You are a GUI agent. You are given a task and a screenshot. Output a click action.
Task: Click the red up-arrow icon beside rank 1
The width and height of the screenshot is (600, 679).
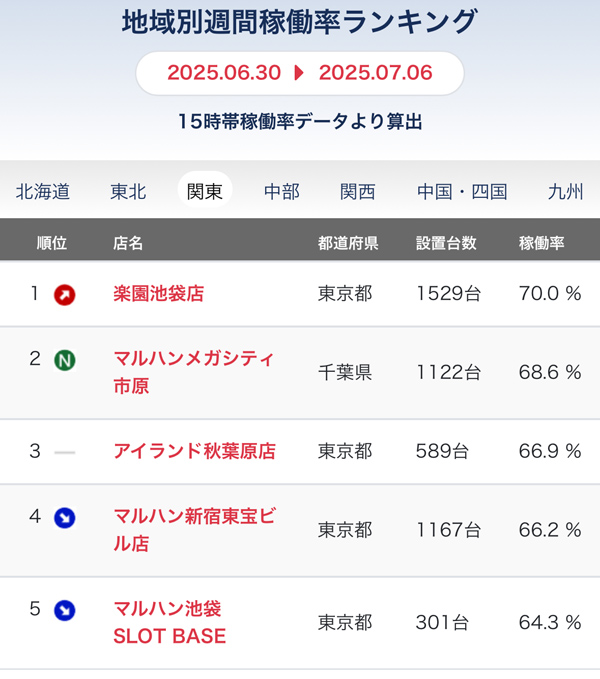pyautogui.click(x=65, y=295)
